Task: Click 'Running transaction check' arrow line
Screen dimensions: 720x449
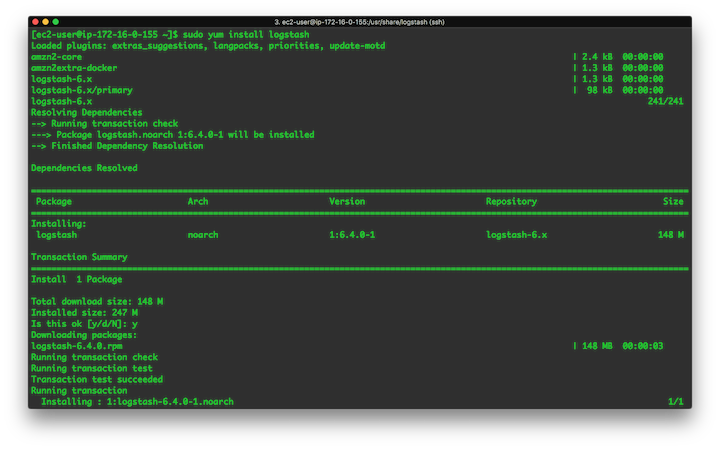Action: [x=105, y=123]
